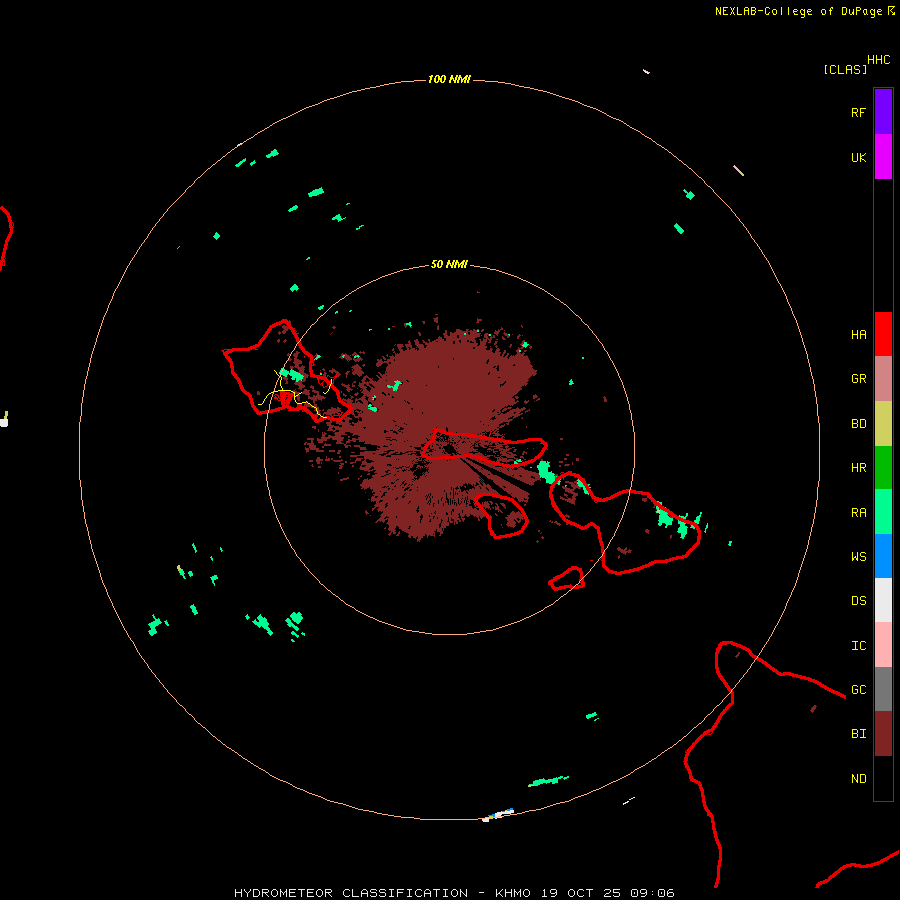Click the RF purple color swatch

(x=883, y=112)
